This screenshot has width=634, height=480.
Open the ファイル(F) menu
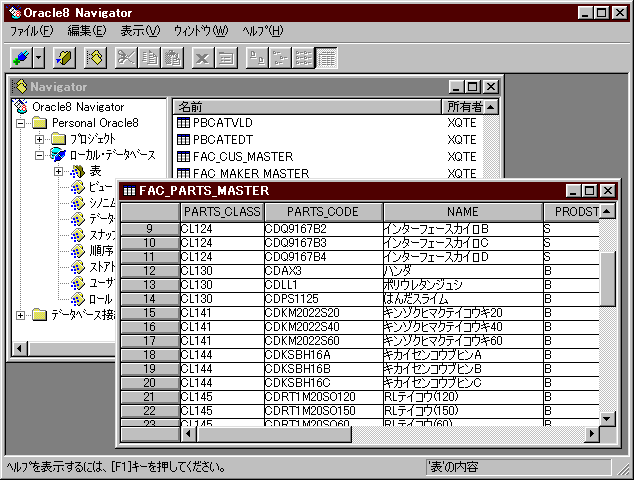(32, 31)
